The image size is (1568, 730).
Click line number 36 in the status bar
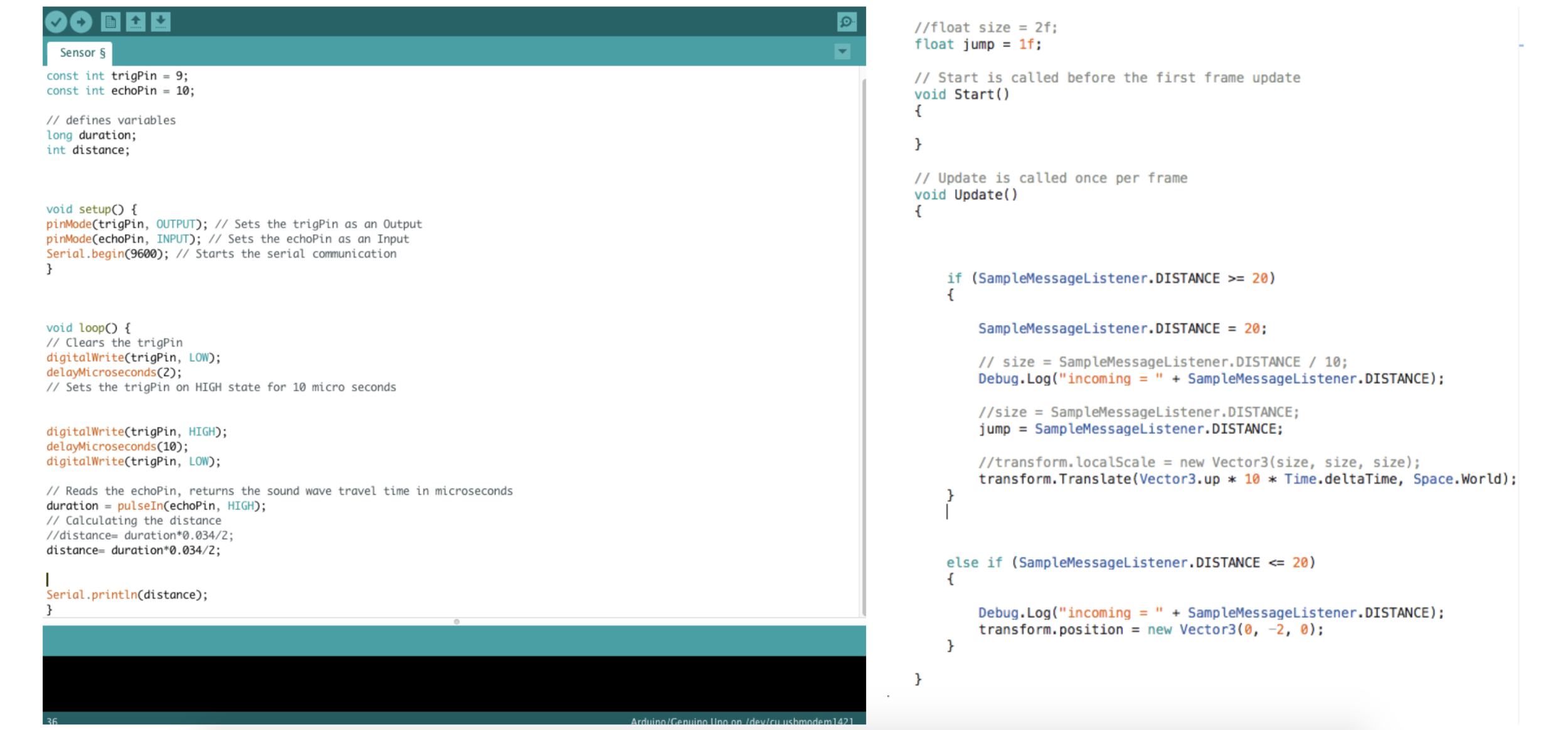click(52, 721)
